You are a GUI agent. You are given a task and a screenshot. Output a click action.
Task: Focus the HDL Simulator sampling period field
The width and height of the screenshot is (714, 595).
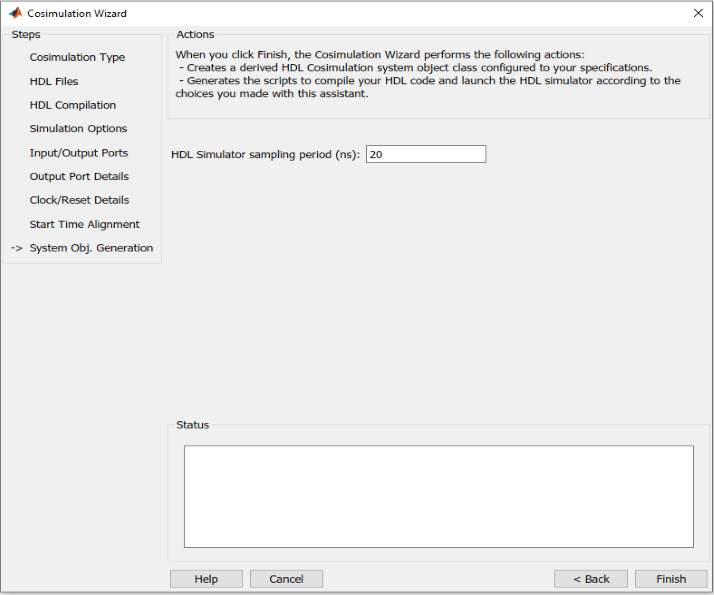coord(425,154)
